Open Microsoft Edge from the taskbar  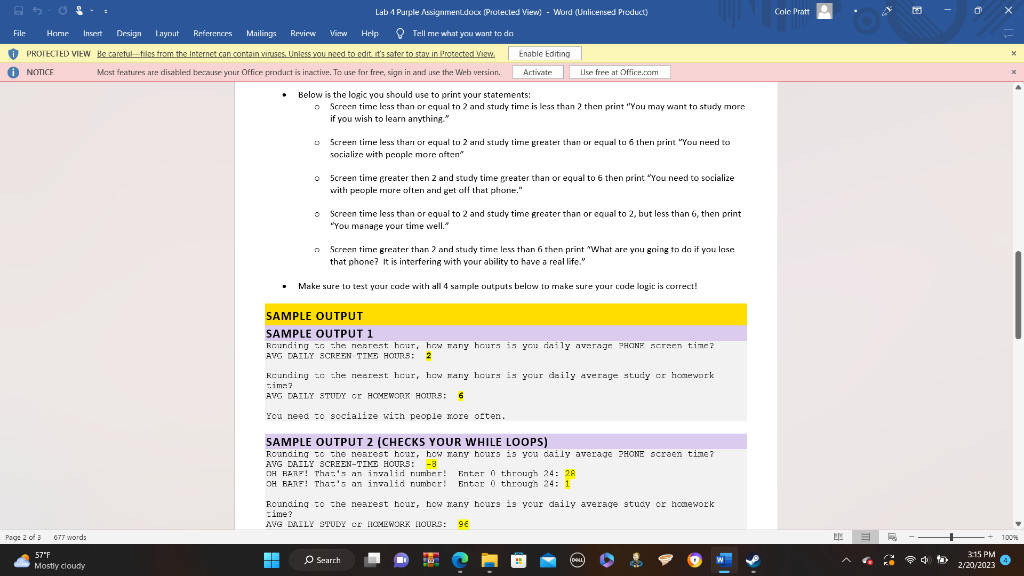point(460,560)
